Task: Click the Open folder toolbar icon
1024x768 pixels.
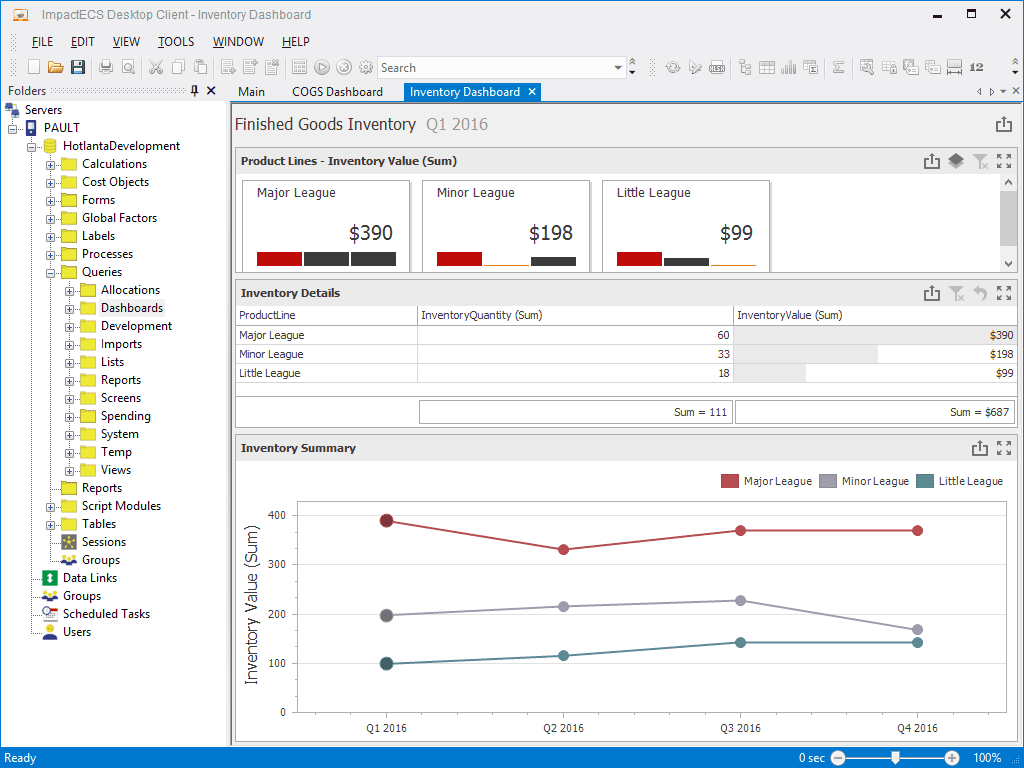Action: pos(56,67)
